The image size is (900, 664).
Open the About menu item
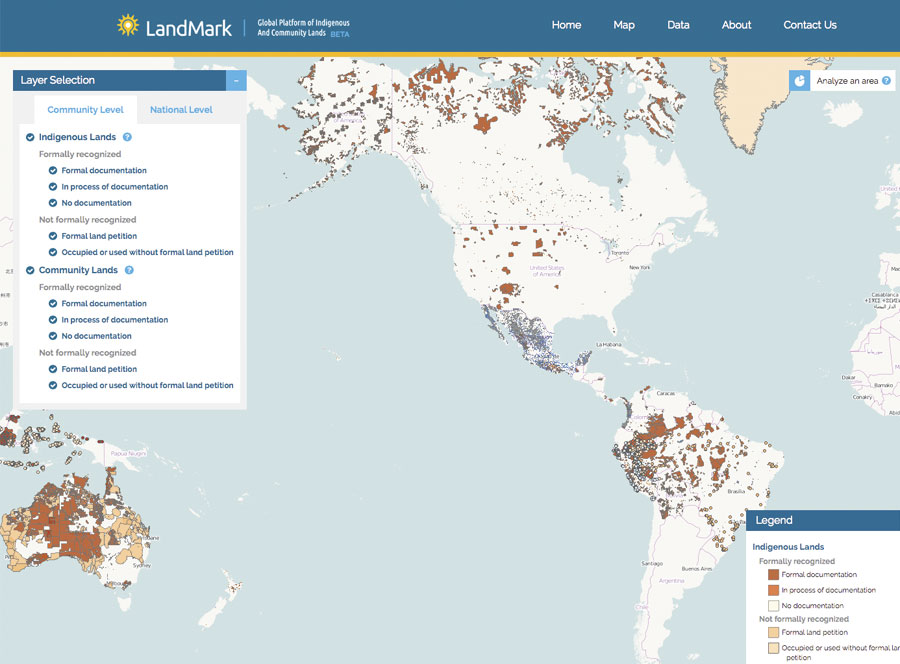(x=736, y=25)
